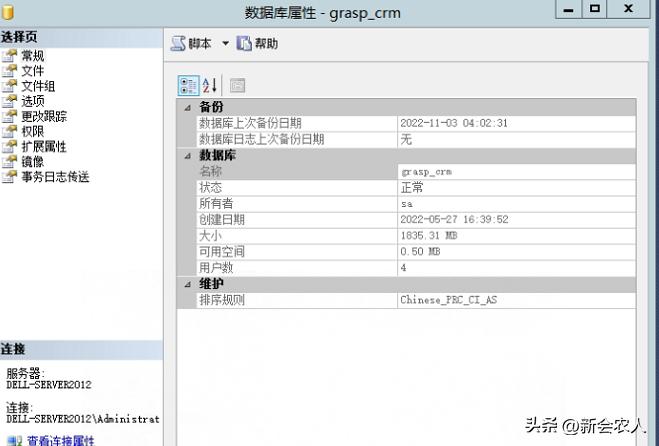Select the 权限 page
This screenshot has width=659, height=446.
pos(33,131)
